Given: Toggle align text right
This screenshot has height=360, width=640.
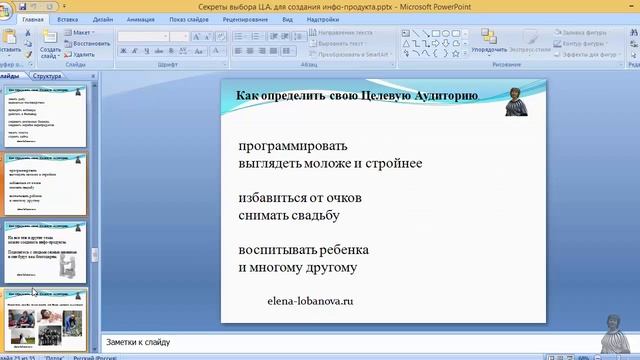Looking at the screenshot, I should coord(262,51).
